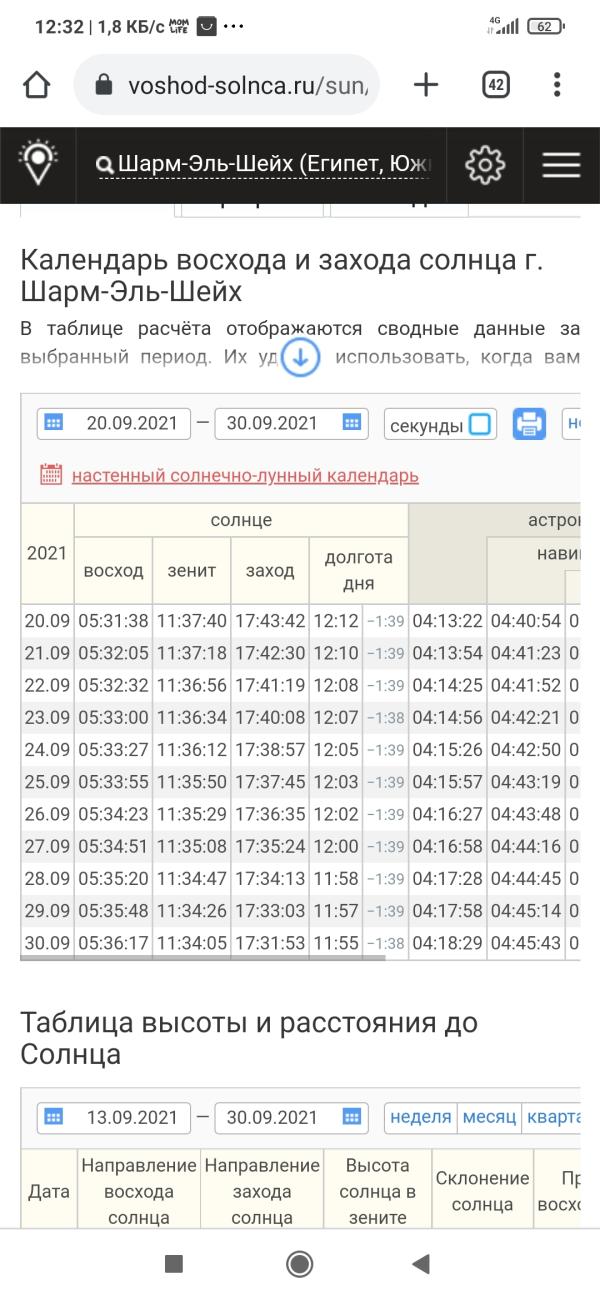Click the blue print table icon
This screenshot has width=600, height=1299.
[530, 424]
